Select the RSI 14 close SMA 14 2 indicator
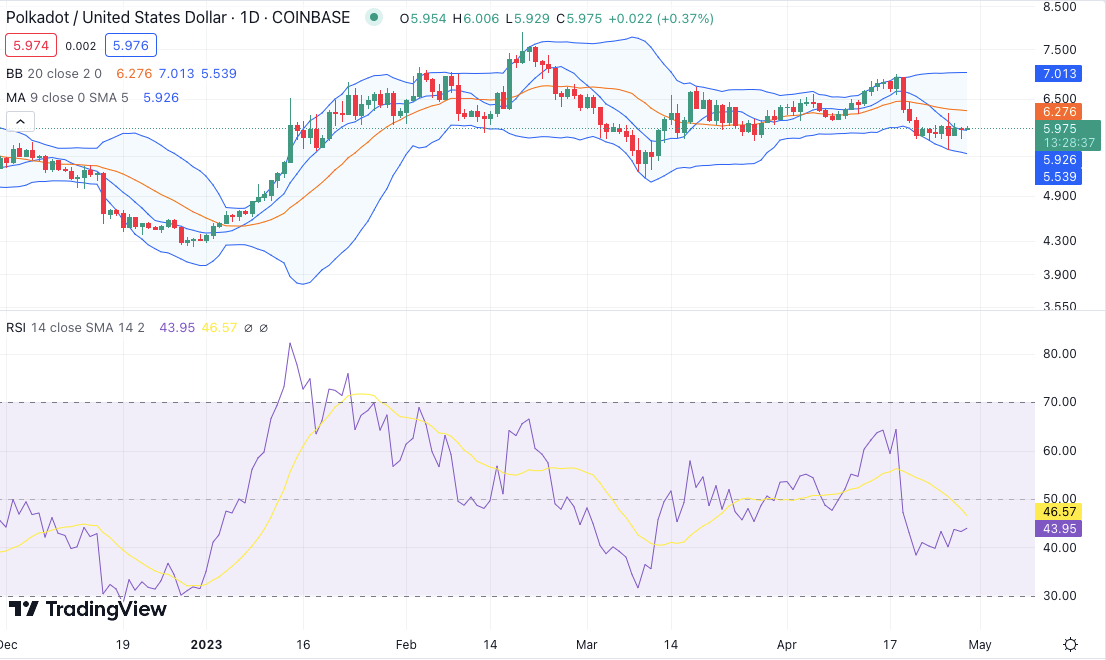The height and width of the screenshot is (660, 1106). (x=75, y=328)
